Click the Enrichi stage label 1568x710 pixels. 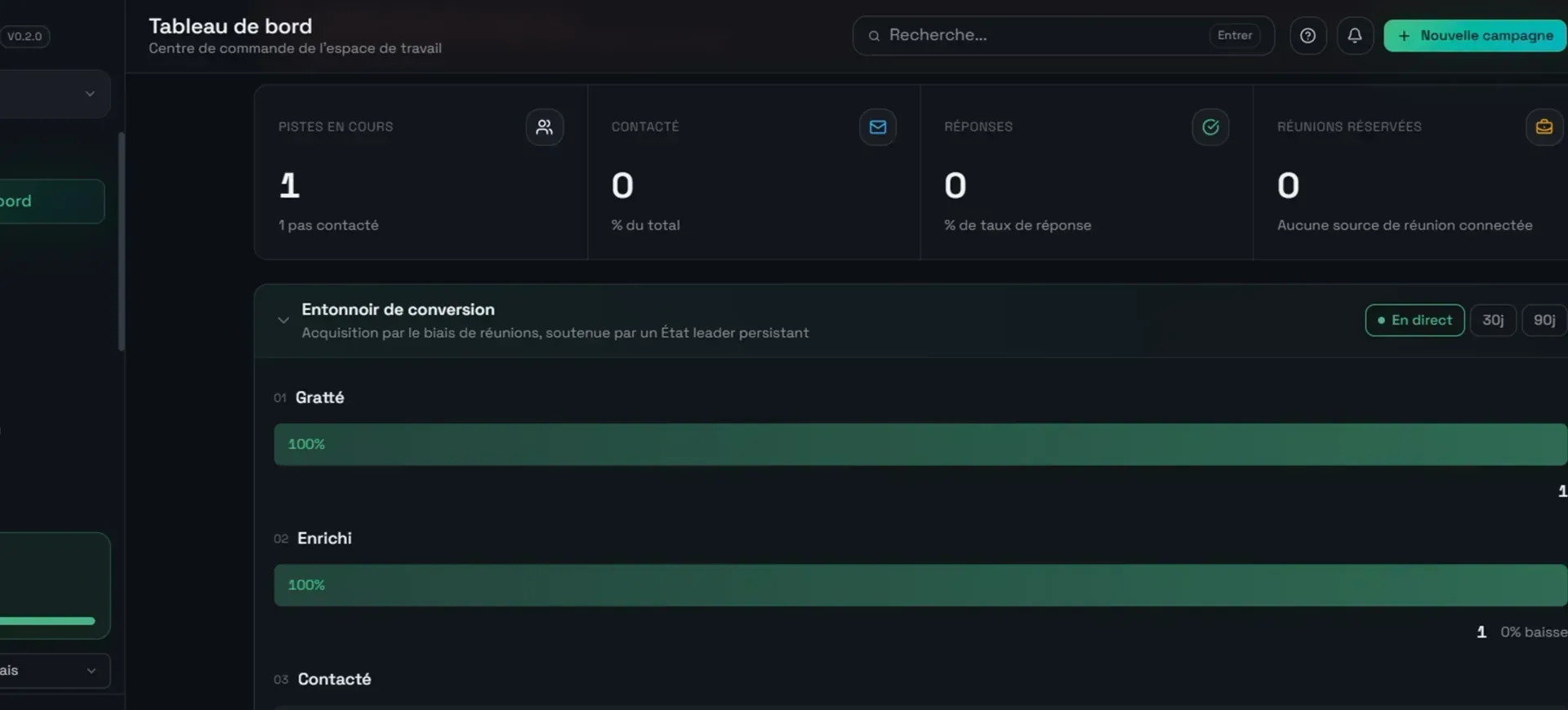324,539
